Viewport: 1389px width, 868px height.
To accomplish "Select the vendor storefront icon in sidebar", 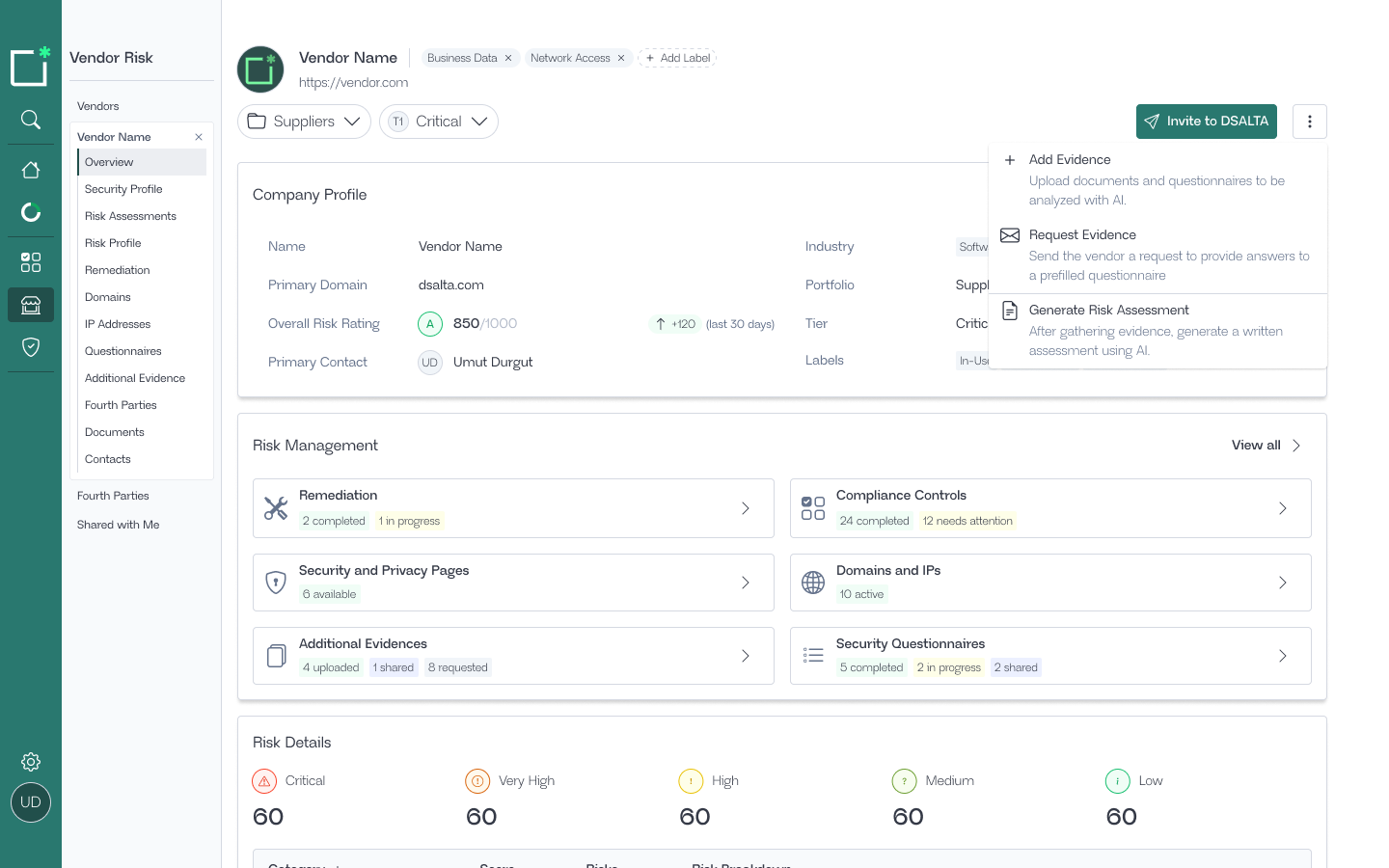I will tap(31, 305).
